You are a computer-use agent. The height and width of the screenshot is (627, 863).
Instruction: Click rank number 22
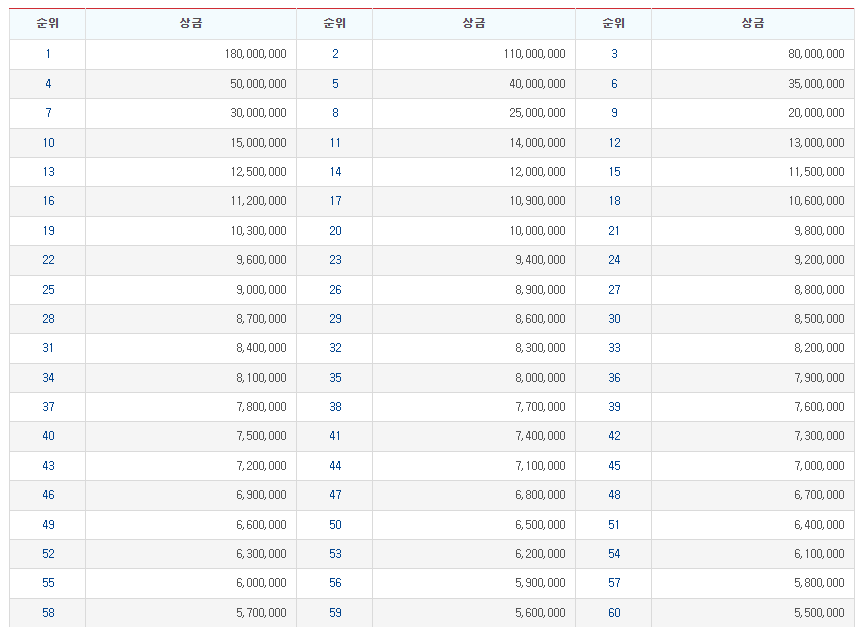click(48, 260)
